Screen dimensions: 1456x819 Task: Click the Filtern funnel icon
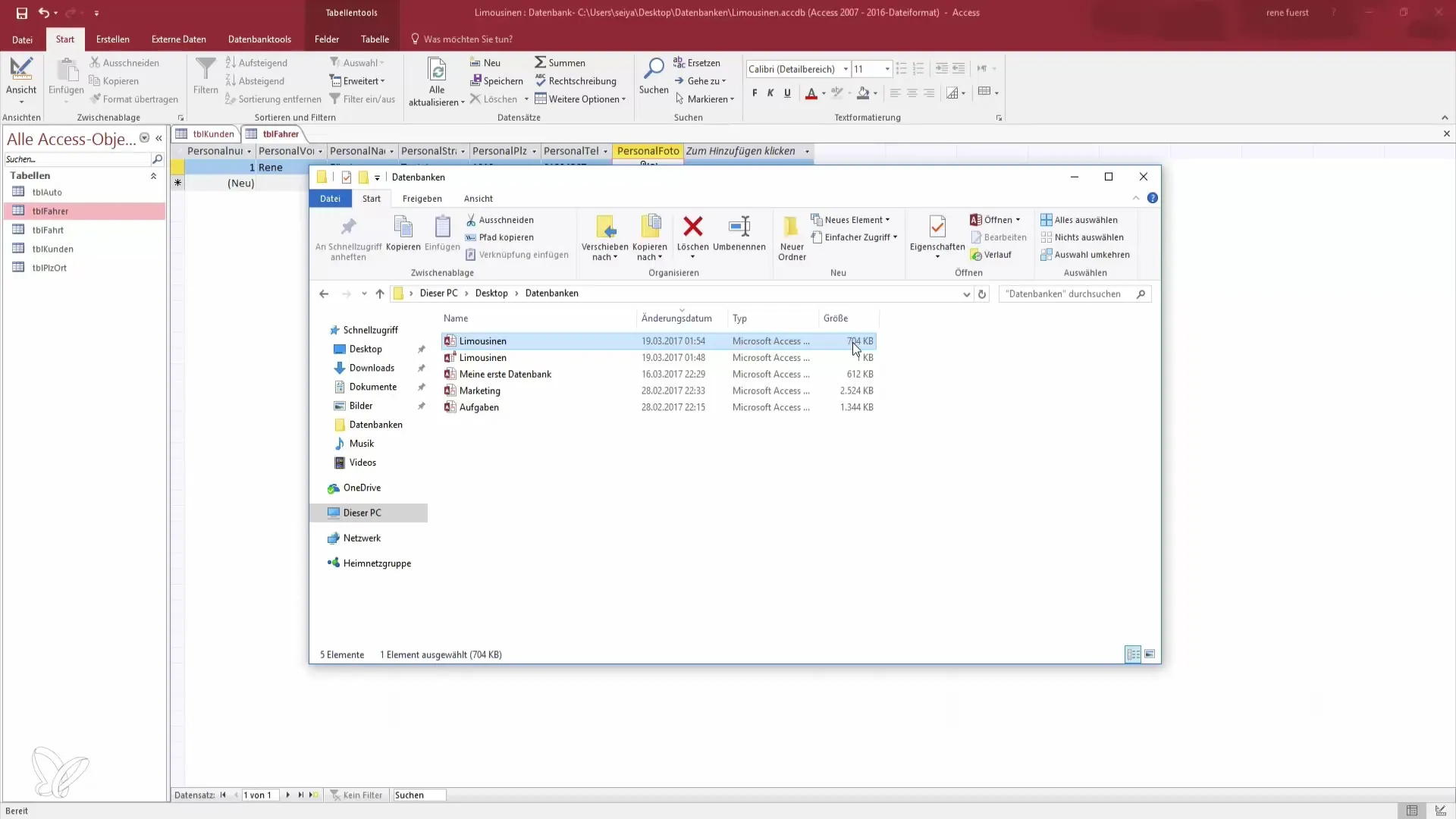pos(206,69)
